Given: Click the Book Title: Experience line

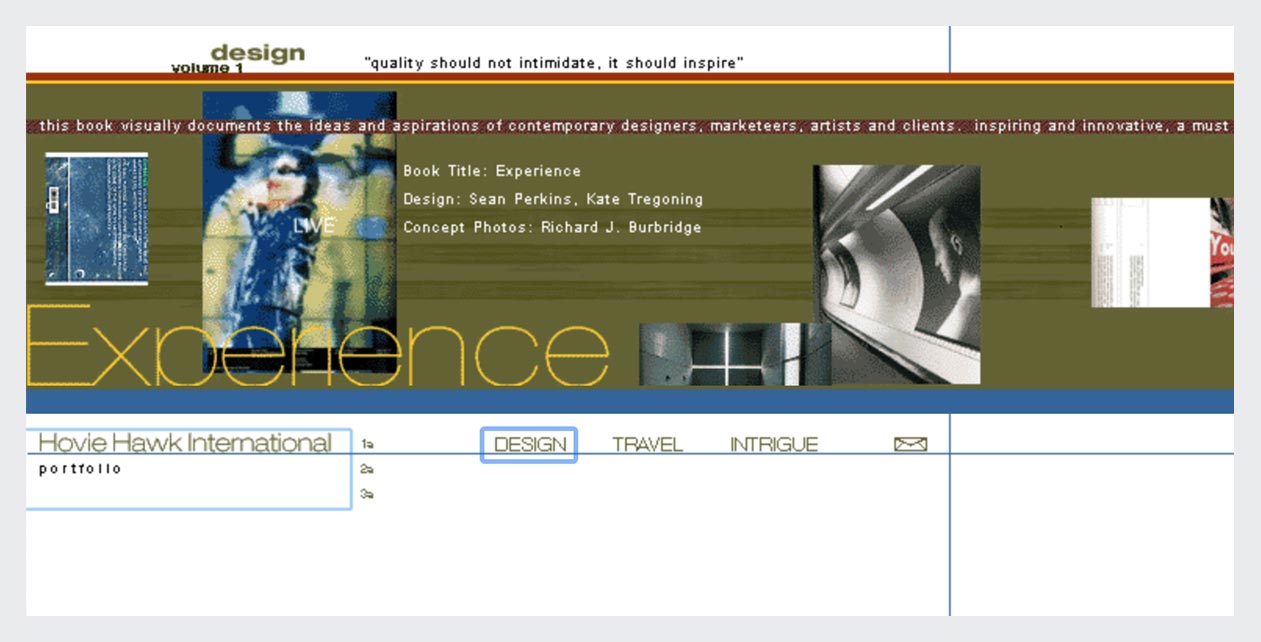Looking at the screenshot, I should (x=492, y=171).
